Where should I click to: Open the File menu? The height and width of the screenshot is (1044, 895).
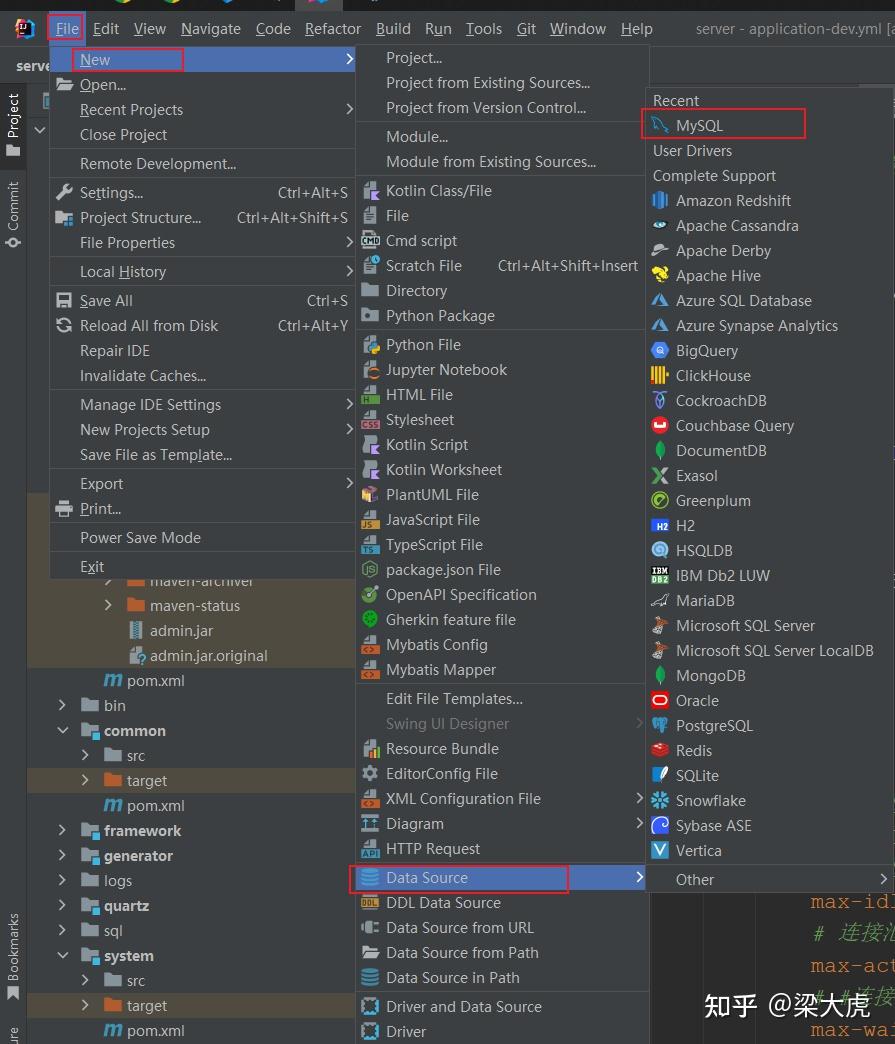click(x=67, y=29)
